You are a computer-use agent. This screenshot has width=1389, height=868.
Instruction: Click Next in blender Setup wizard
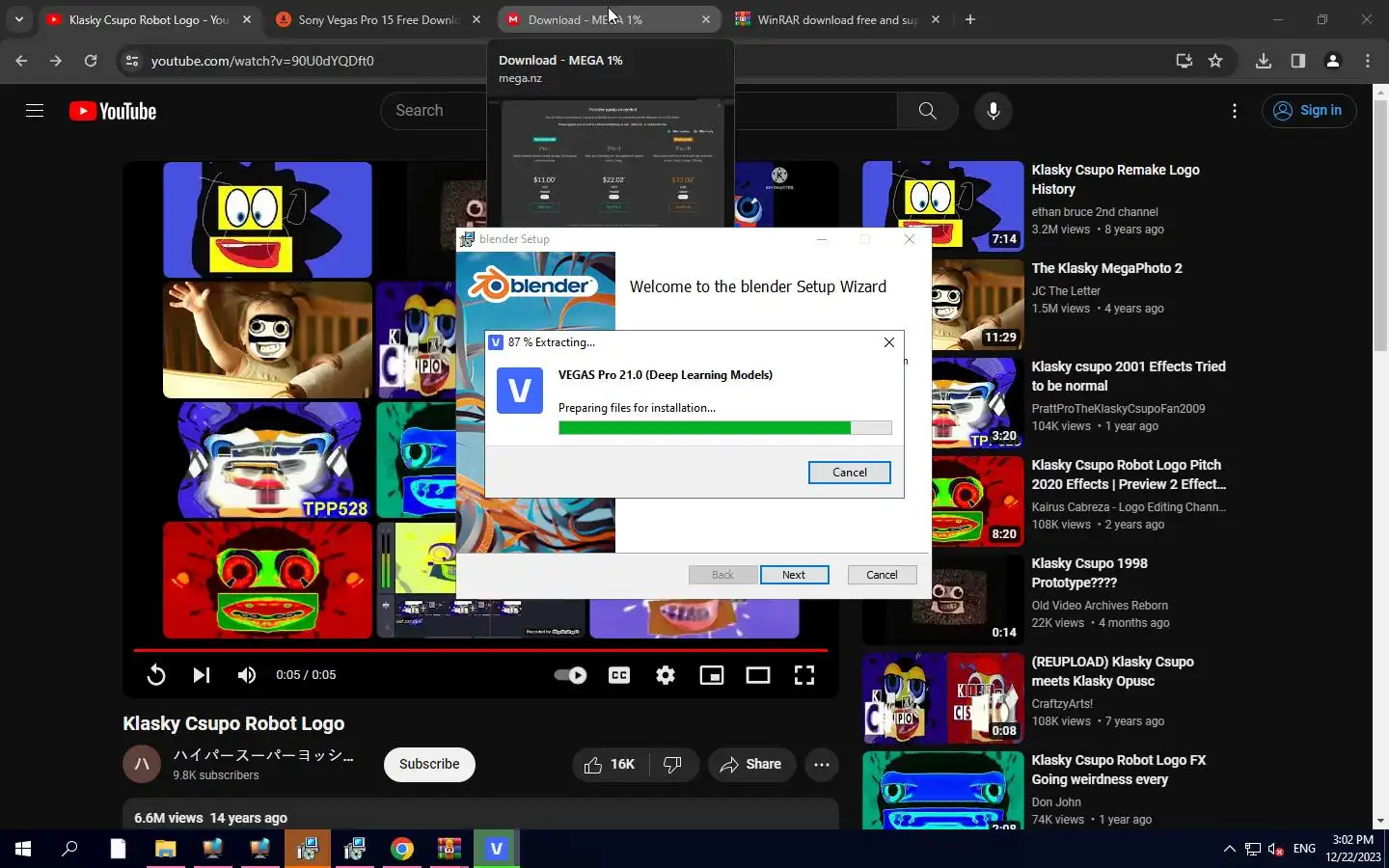(794, 575)
